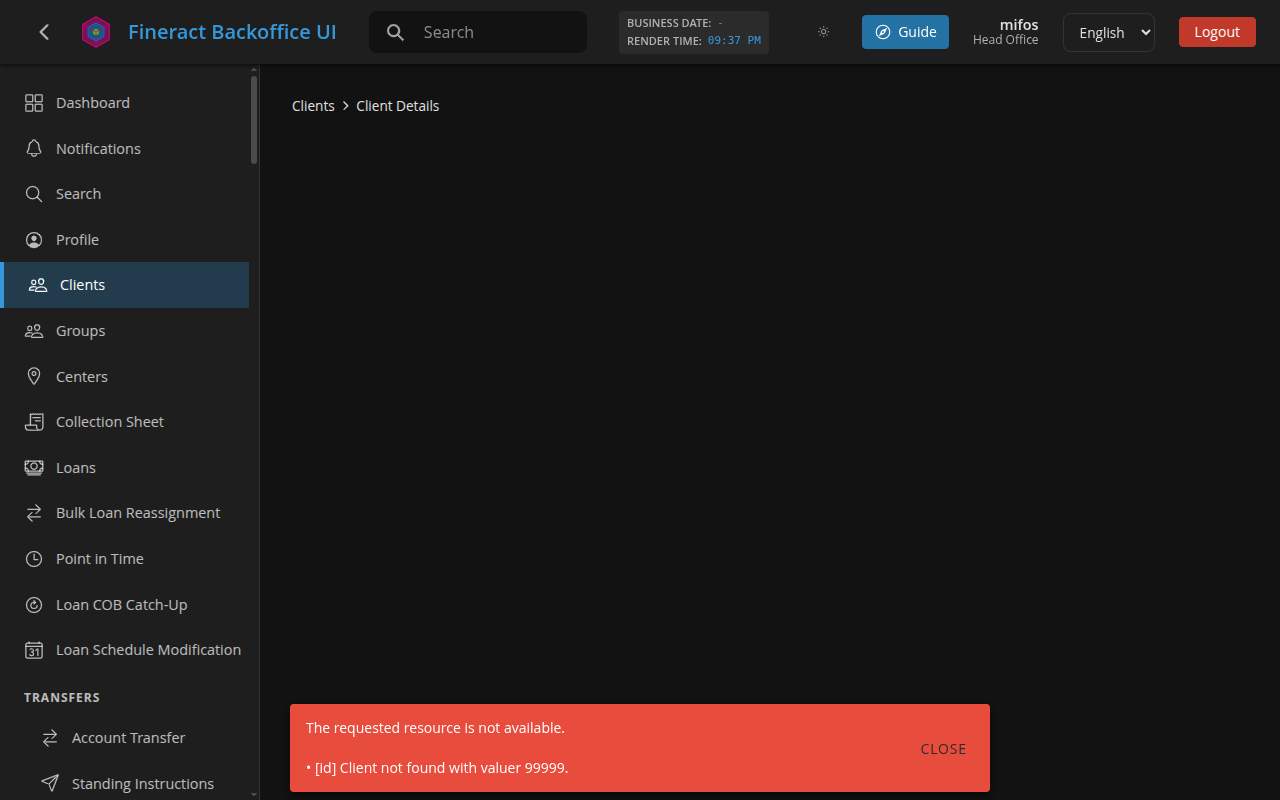Open Account Transfer
The image size is (1280, 800).
click(124, 738)
